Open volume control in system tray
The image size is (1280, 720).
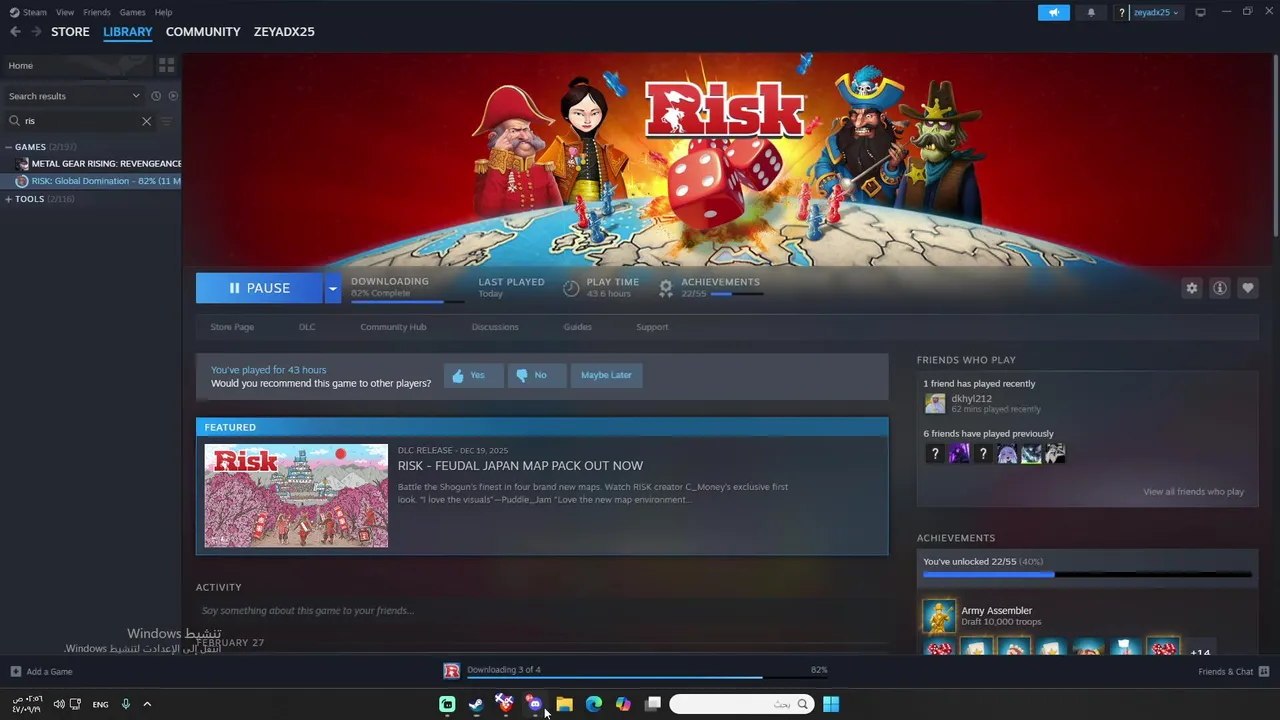[x=59, y=704]
